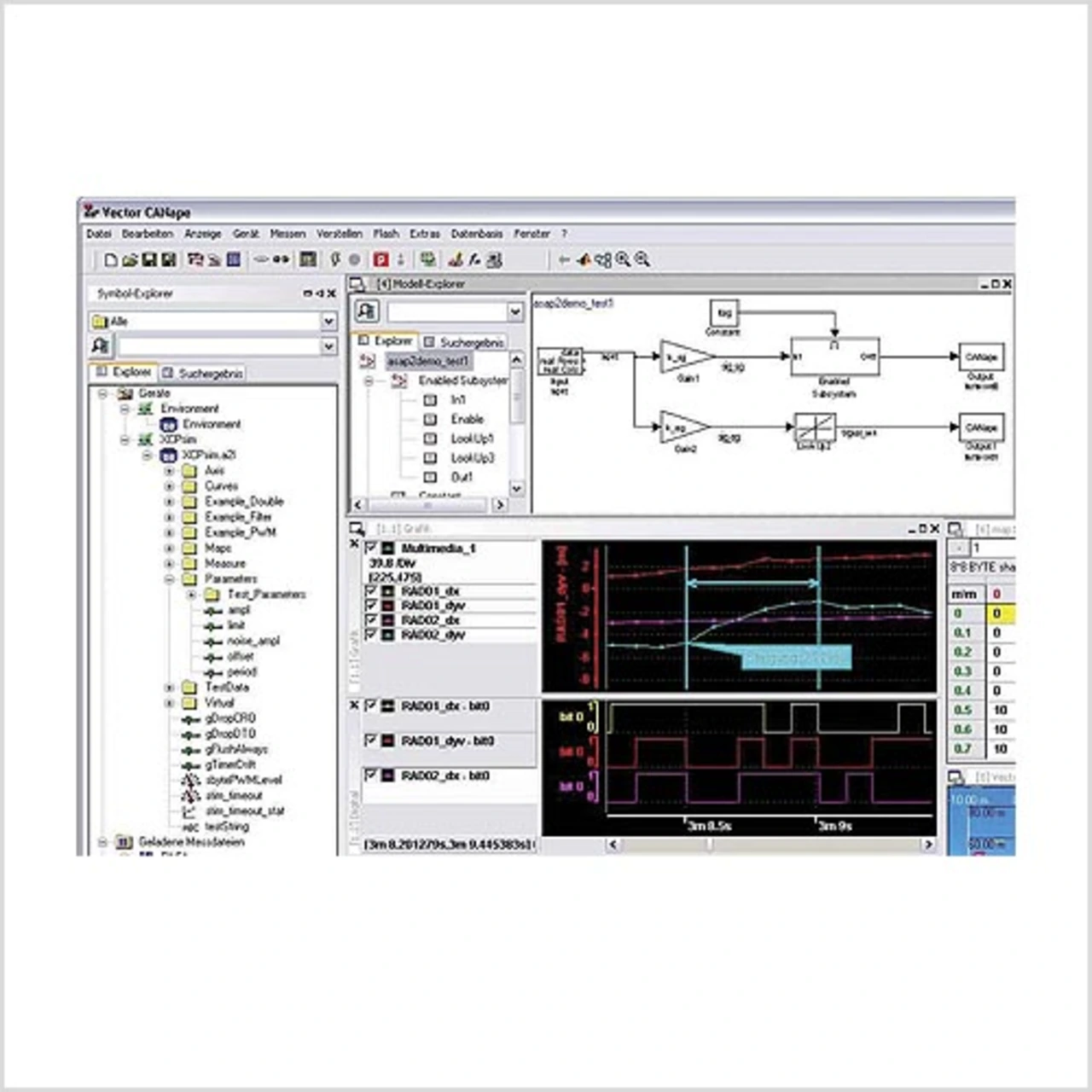Click the Open folder toolbar icon
1092x1092 pixels.
(x=130, y=259)
